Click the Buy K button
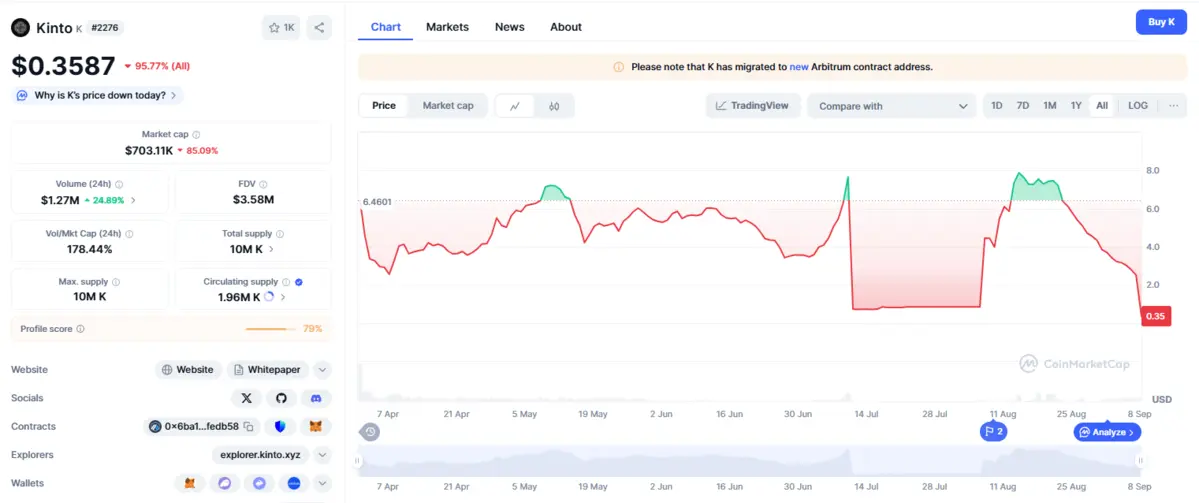 click(x=1161, y=22)
